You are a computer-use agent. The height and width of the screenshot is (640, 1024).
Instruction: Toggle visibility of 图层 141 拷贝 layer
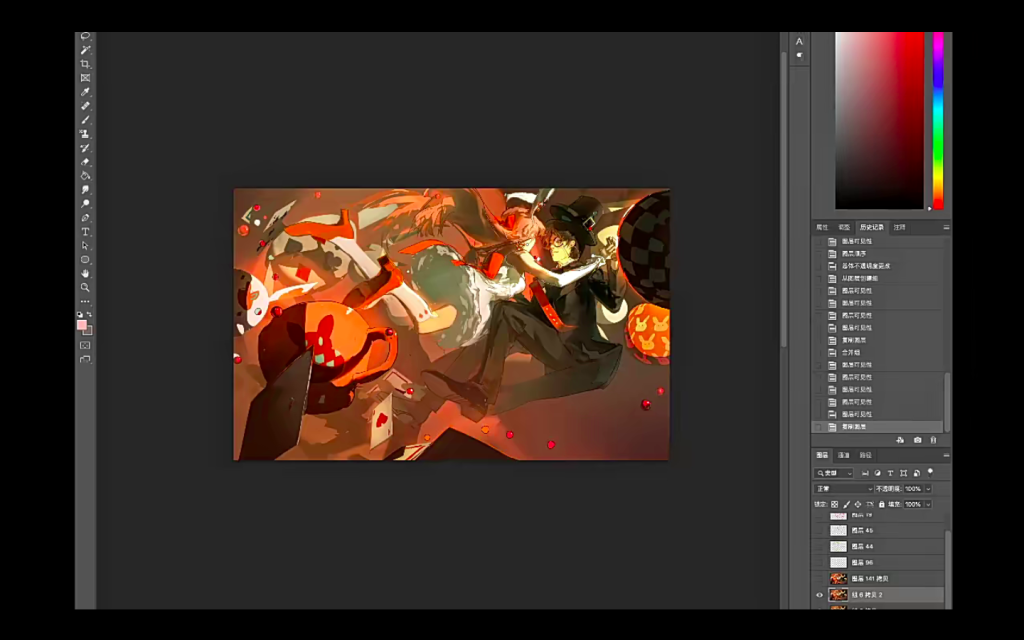(820, 578)
